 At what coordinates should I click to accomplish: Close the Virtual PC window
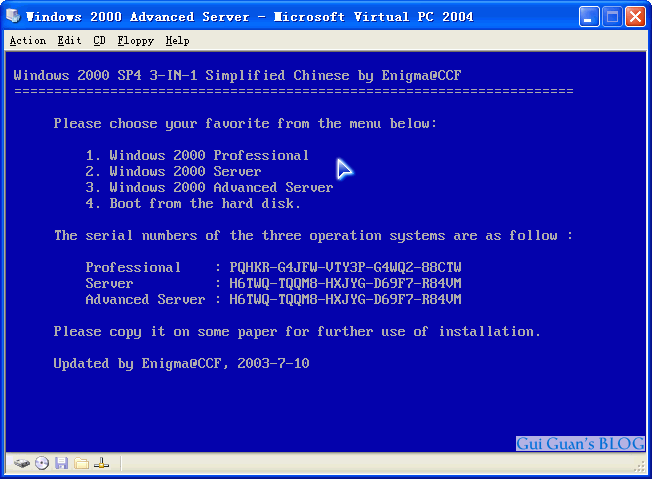tap(635, 17)
